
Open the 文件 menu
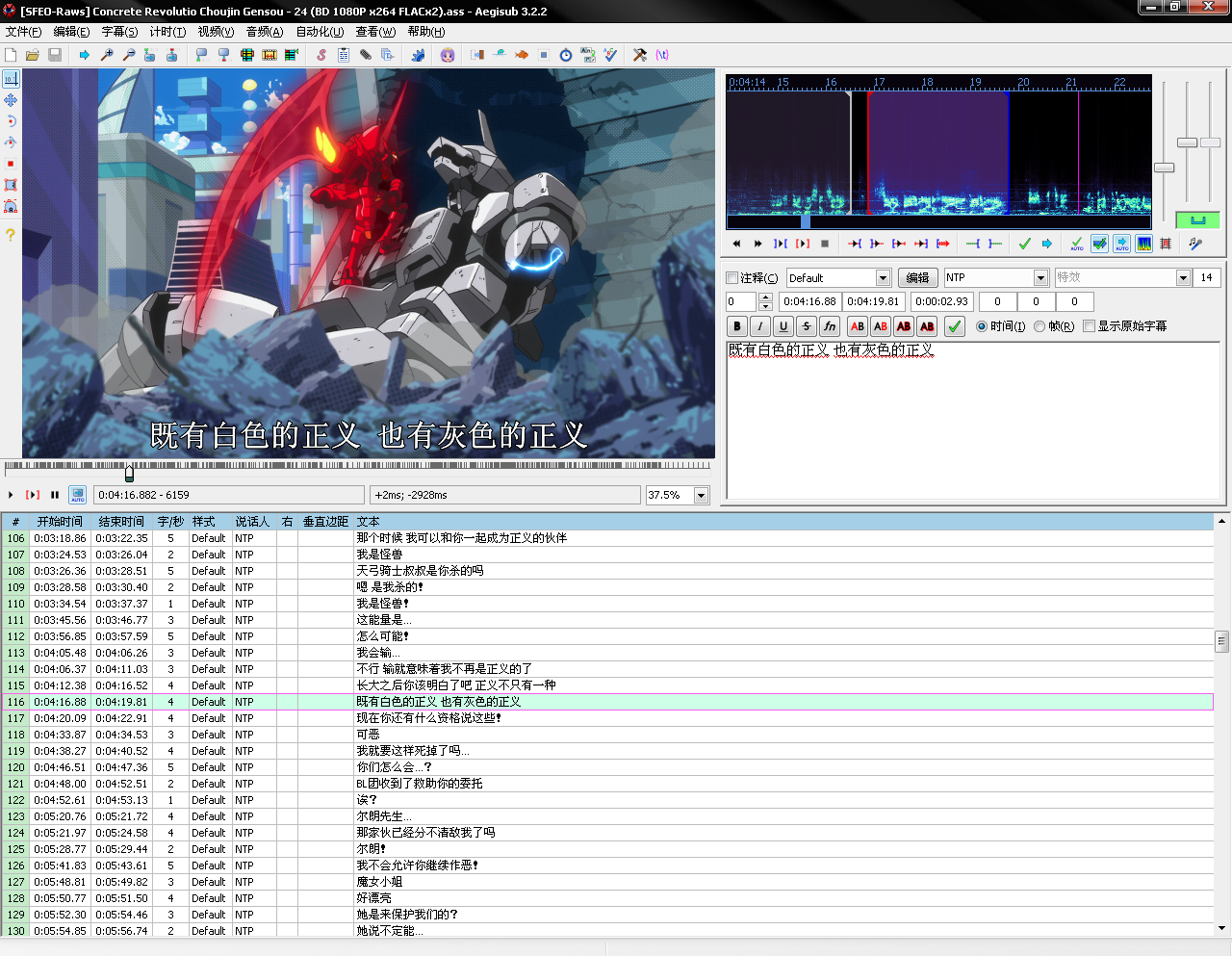coord(23,32)
